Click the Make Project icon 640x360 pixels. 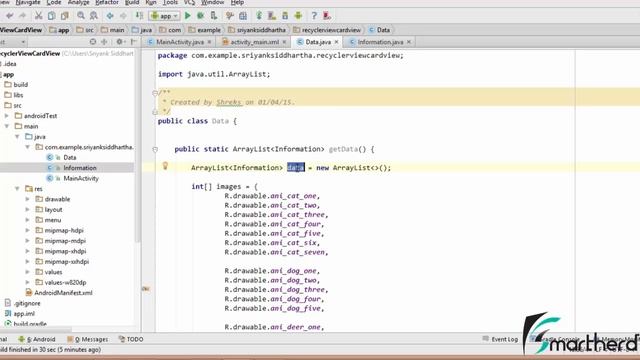pyautogui.click(x=139, y=16)
